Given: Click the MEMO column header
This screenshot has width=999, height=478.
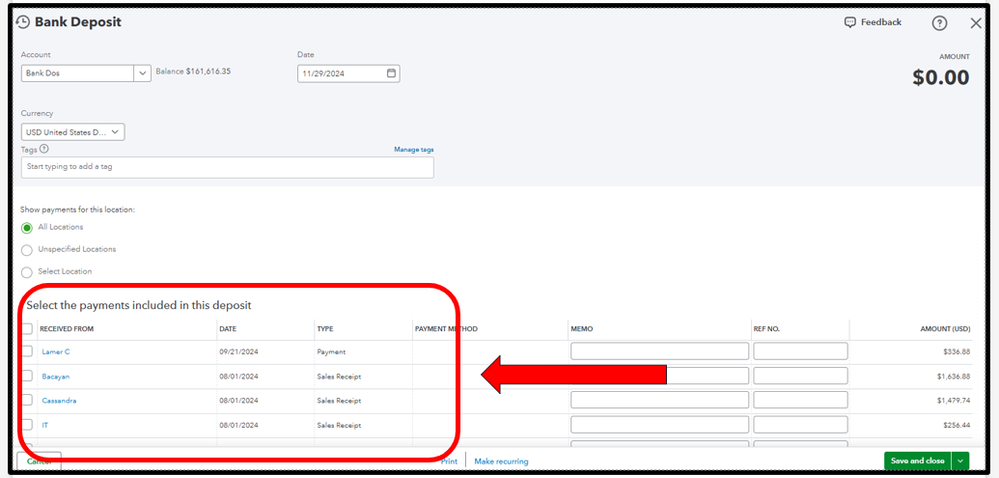Looking at the screenshot, I should coord(582,330).
